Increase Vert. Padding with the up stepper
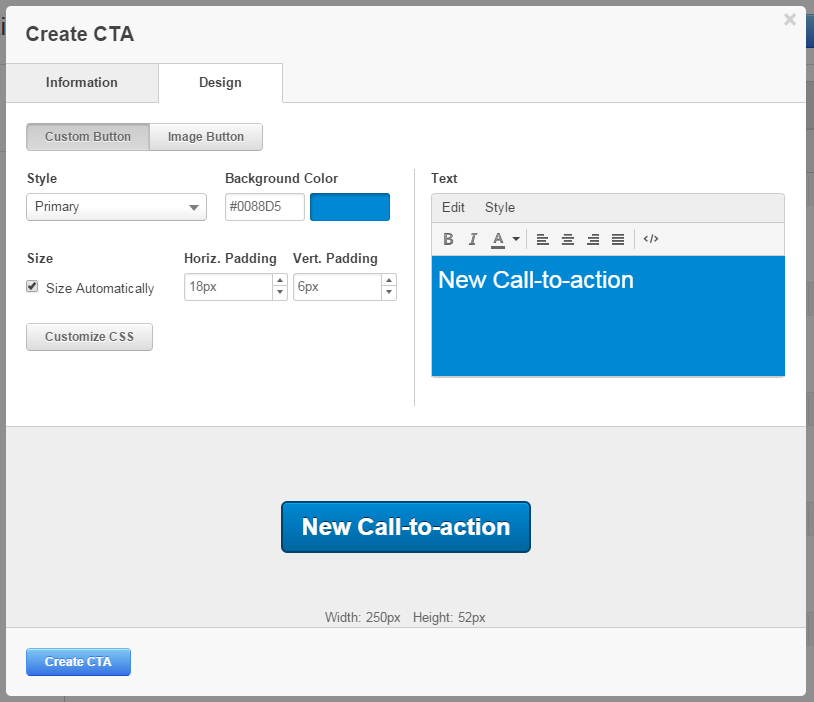 pyautogui.click(x=388, y=281)
